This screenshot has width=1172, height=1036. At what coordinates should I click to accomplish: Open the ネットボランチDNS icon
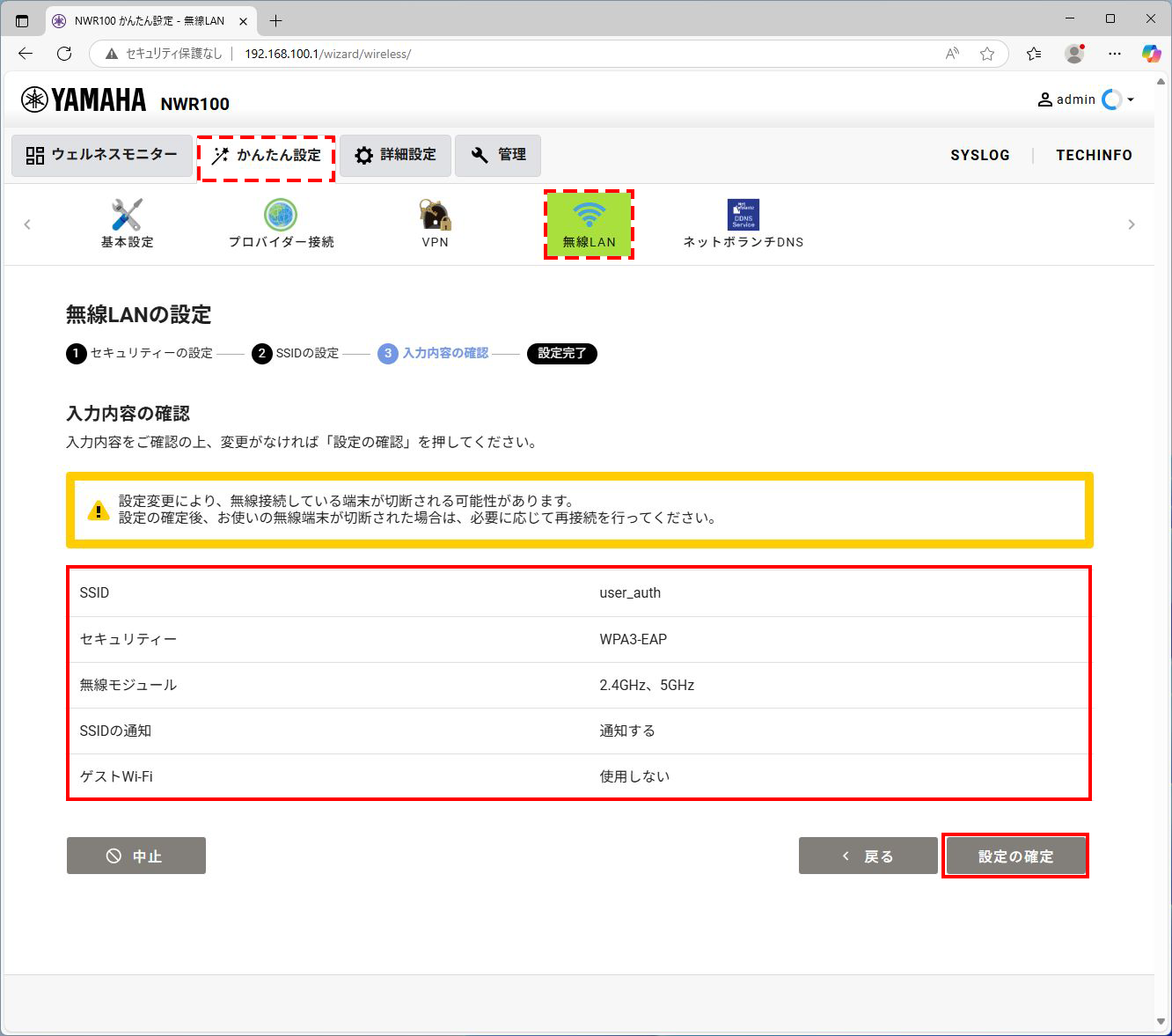pyautogui.click(x=743, y=215)
